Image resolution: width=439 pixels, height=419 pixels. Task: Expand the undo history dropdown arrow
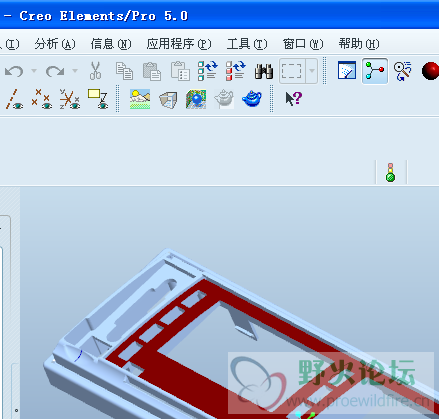(34, 71)
